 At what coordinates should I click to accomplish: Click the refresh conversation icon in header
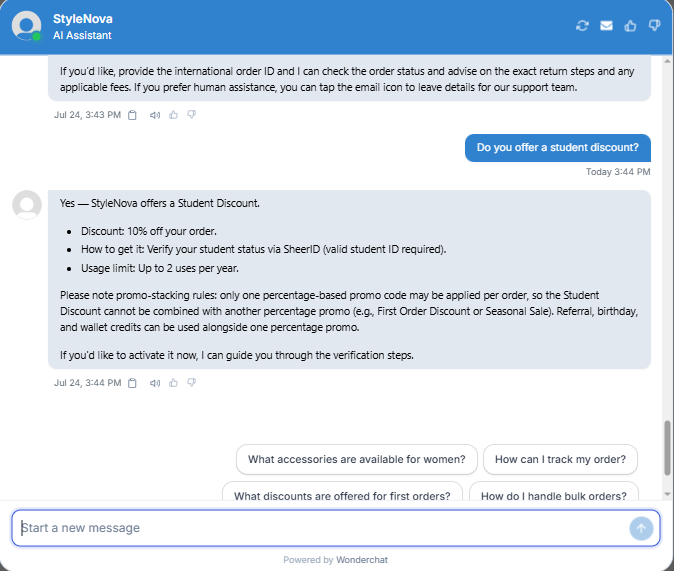[582, 26]
